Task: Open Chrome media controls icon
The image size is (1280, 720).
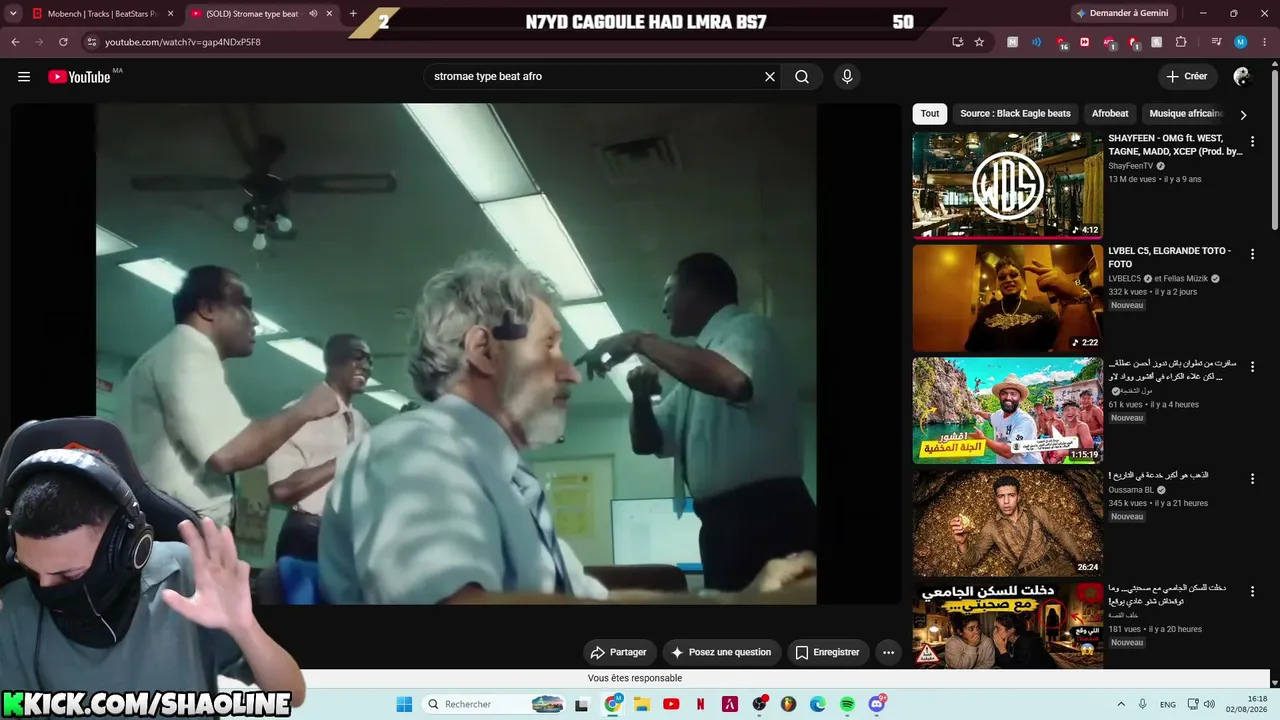Action: pyautogui.click(x=1216, y=42)
